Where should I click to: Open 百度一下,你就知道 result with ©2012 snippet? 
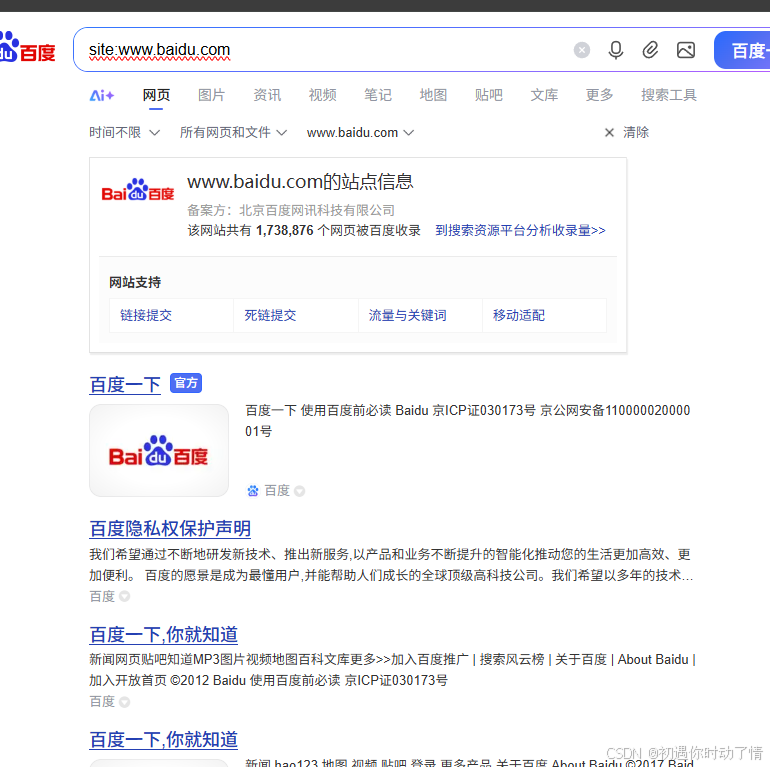[x=164, y=634]
